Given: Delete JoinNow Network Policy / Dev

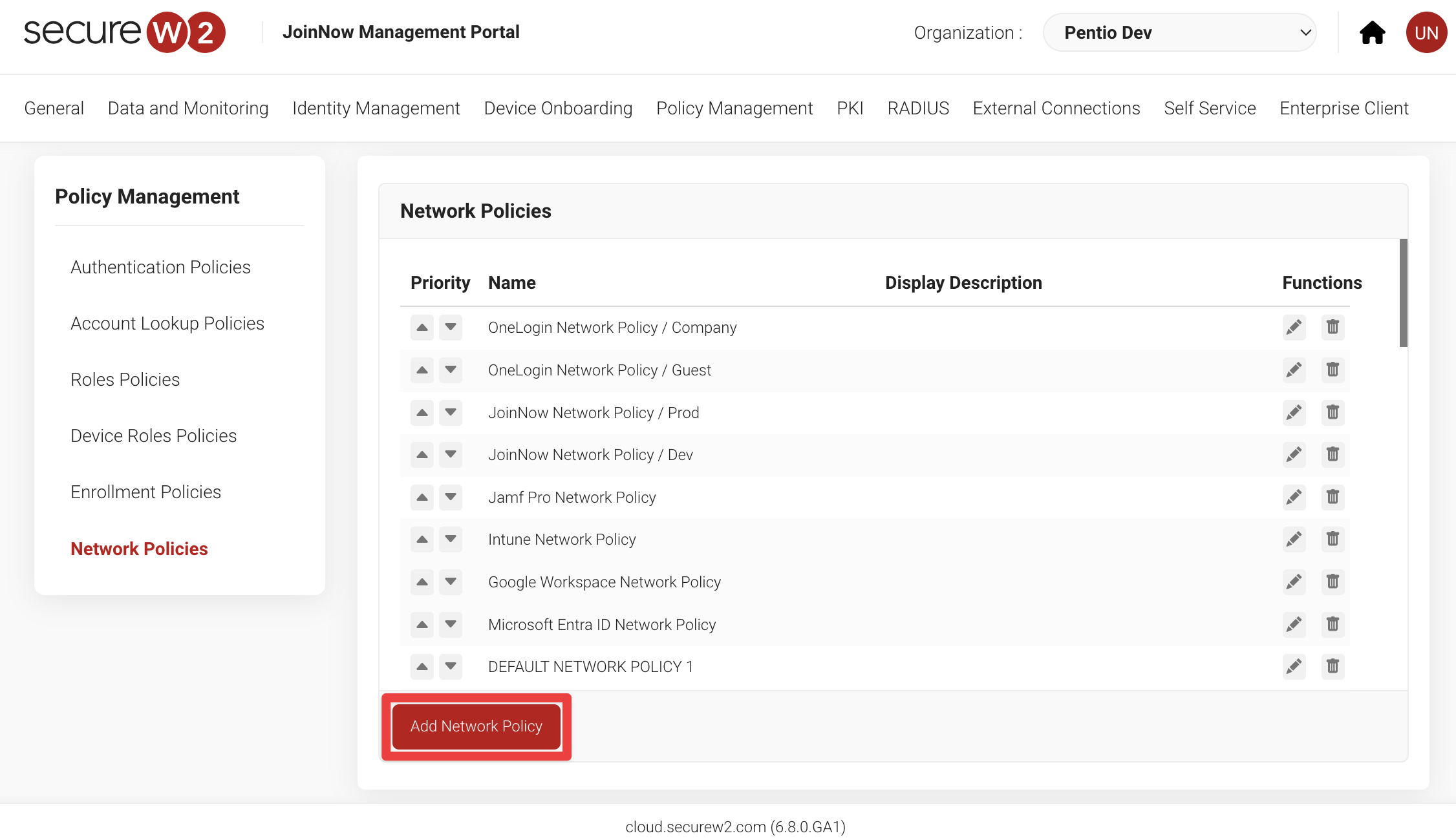Looking at the screenshot, I should coord(1333,455).
